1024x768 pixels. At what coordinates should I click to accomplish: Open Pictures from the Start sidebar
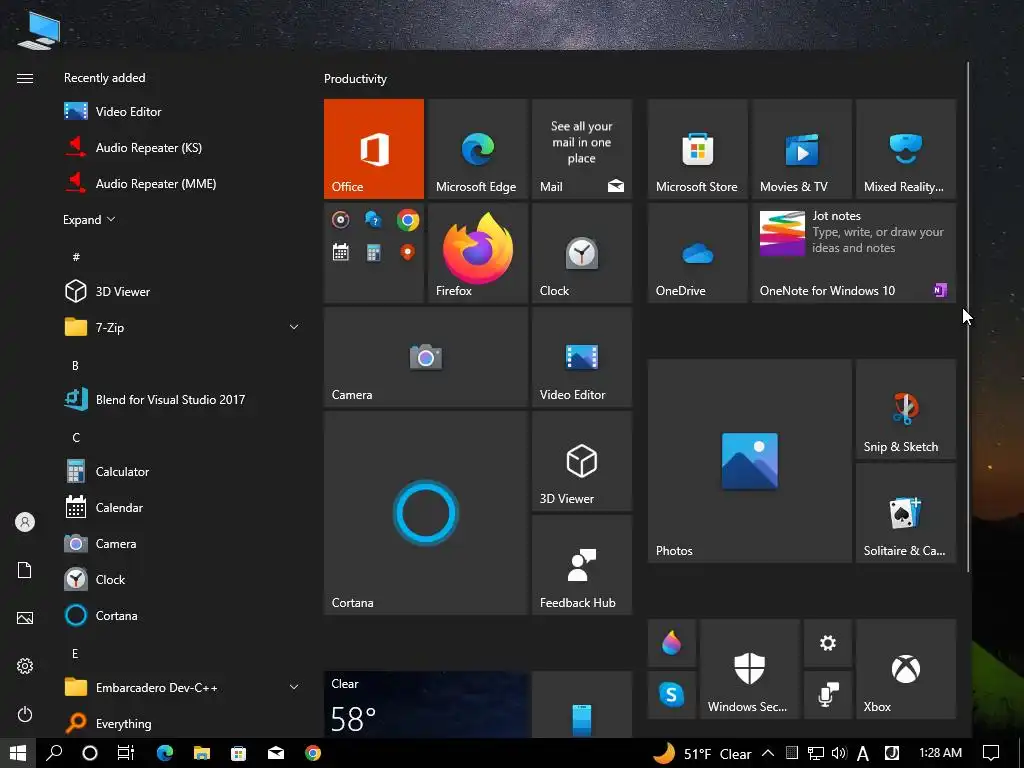pyautogui.click(x=25, y=618)
